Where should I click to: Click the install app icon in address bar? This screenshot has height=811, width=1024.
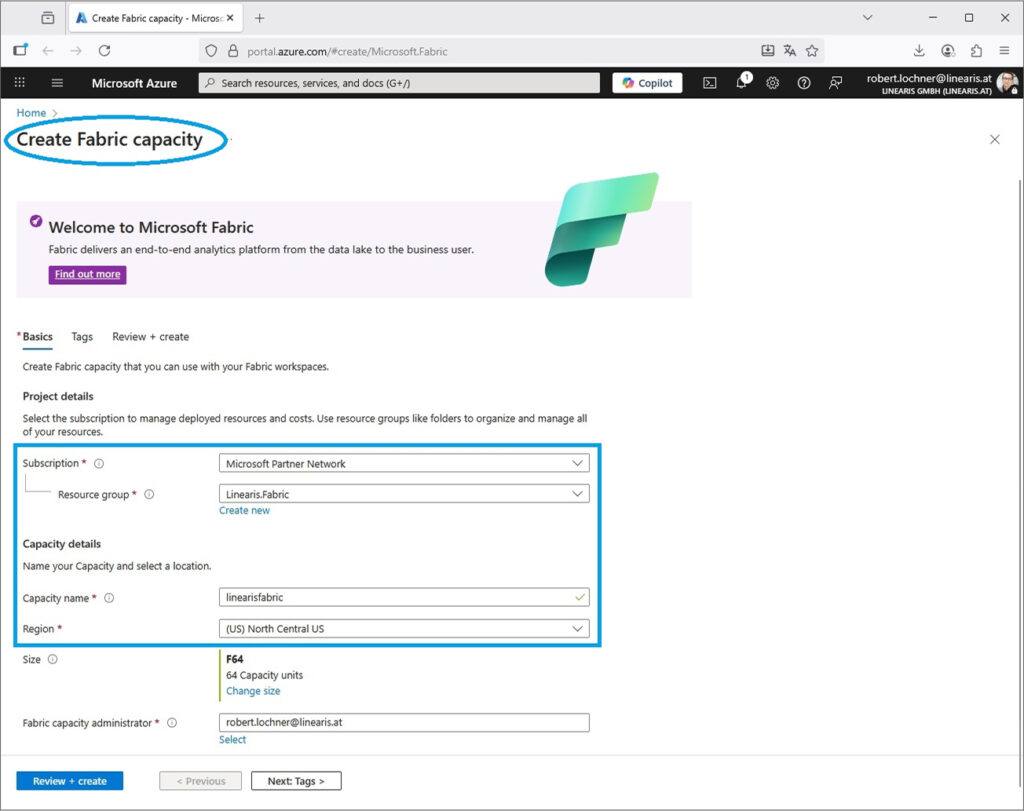pos(768,51)
